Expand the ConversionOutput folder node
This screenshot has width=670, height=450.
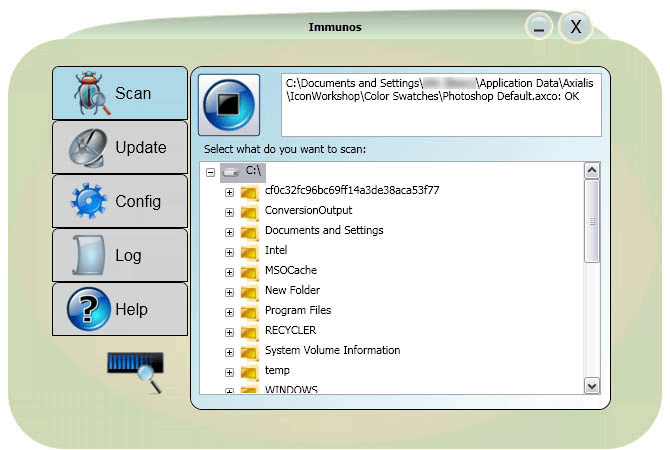click(229, 212)
